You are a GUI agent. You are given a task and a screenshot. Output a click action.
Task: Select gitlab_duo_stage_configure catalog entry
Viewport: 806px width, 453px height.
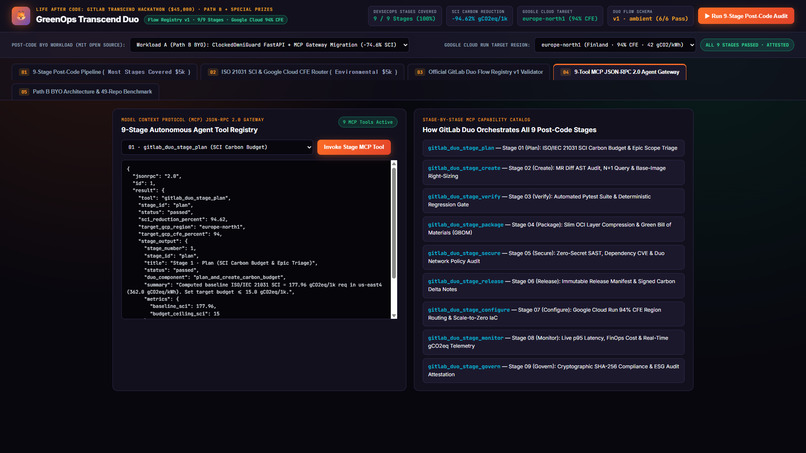[x=553, y=314]
